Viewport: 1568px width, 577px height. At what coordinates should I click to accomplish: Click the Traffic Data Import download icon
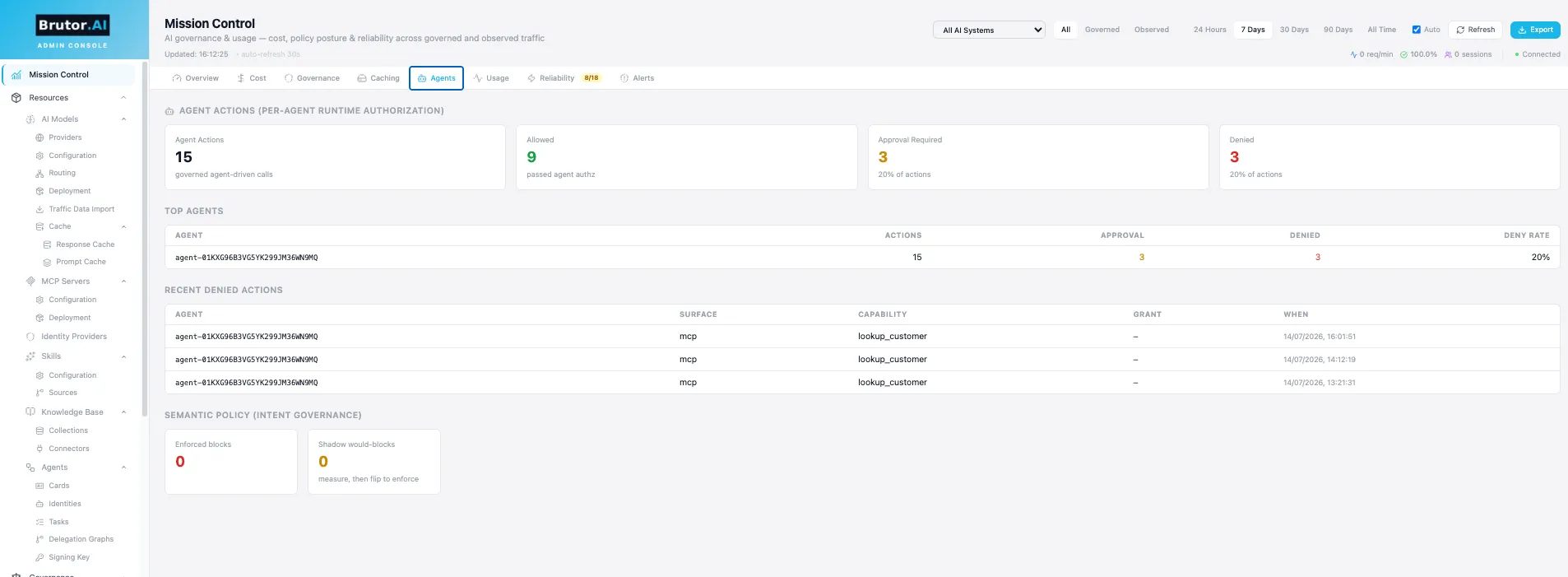click(x=39, y=209)
